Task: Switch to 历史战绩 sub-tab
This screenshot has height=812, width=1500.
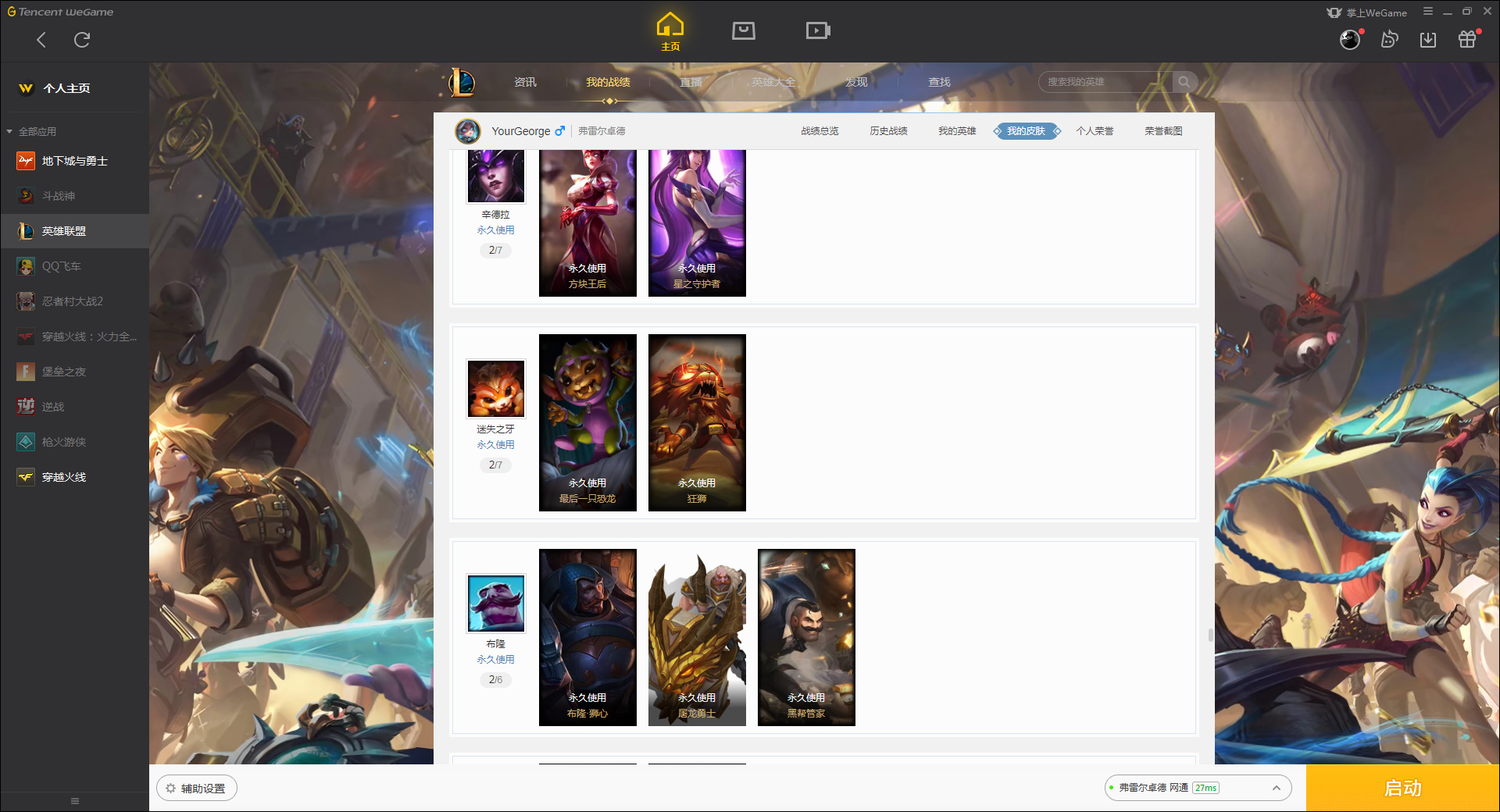Action: 888,131
